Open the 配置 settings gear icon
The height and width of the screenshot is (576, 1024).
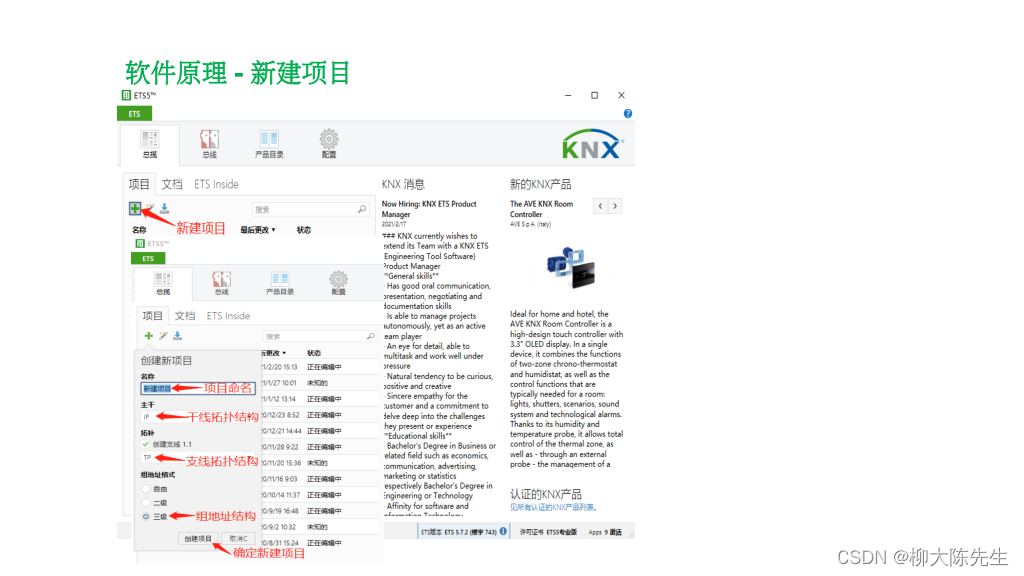click(x=328, y=141)
